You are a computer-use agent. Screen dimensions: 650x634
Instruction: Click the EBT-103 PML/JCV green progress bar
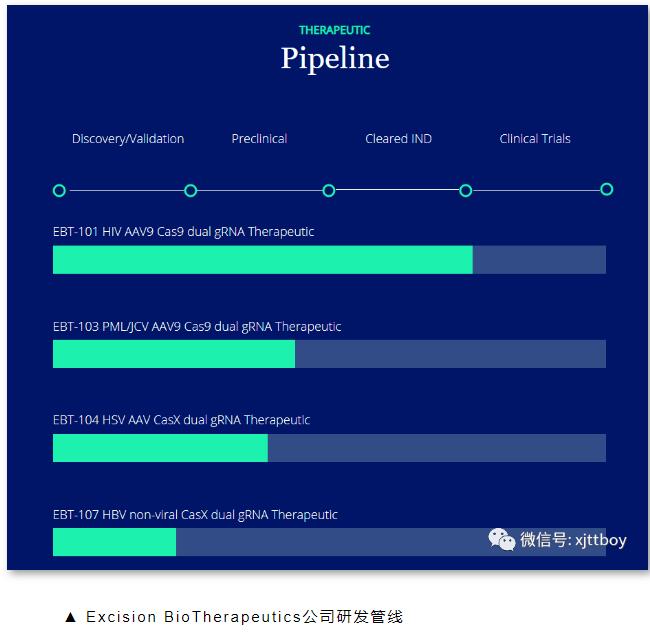tap(174, 354)
